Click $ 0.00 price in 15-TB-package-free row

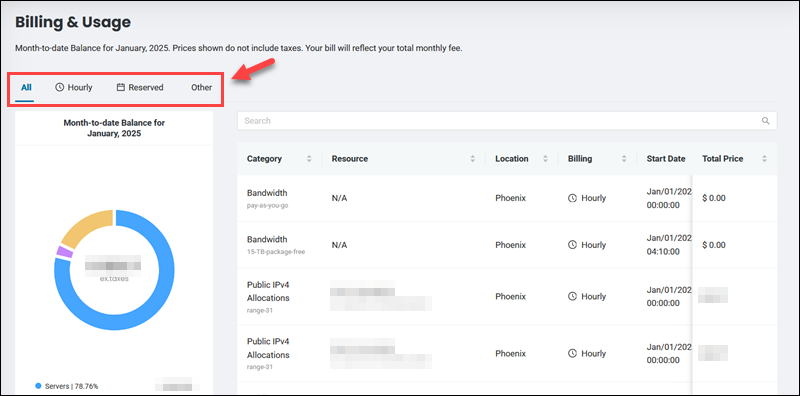(x=714, y=245)
